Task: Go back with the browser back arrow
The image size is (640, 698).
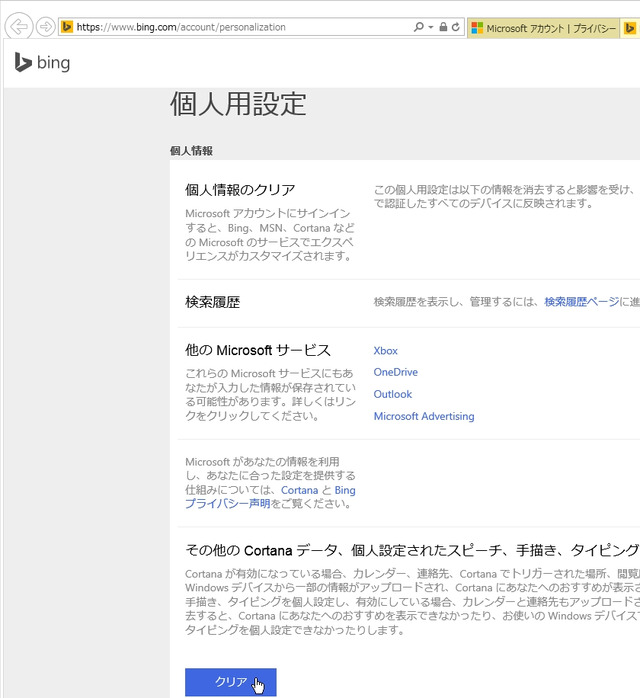Action: 19,27
